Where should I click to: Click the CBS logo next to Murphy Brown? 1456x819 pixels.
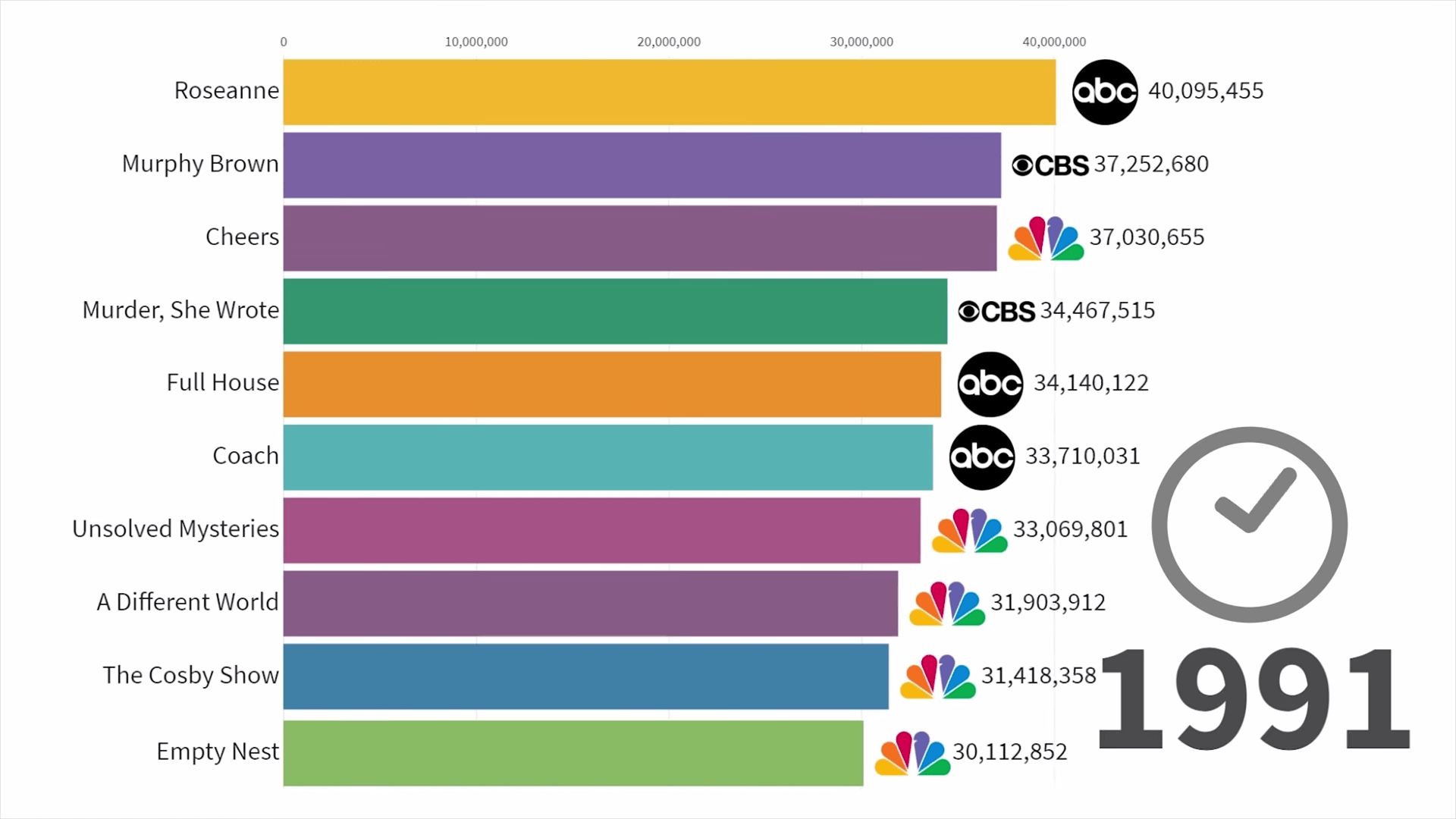pyautogui.click(x=1050, y=165)
